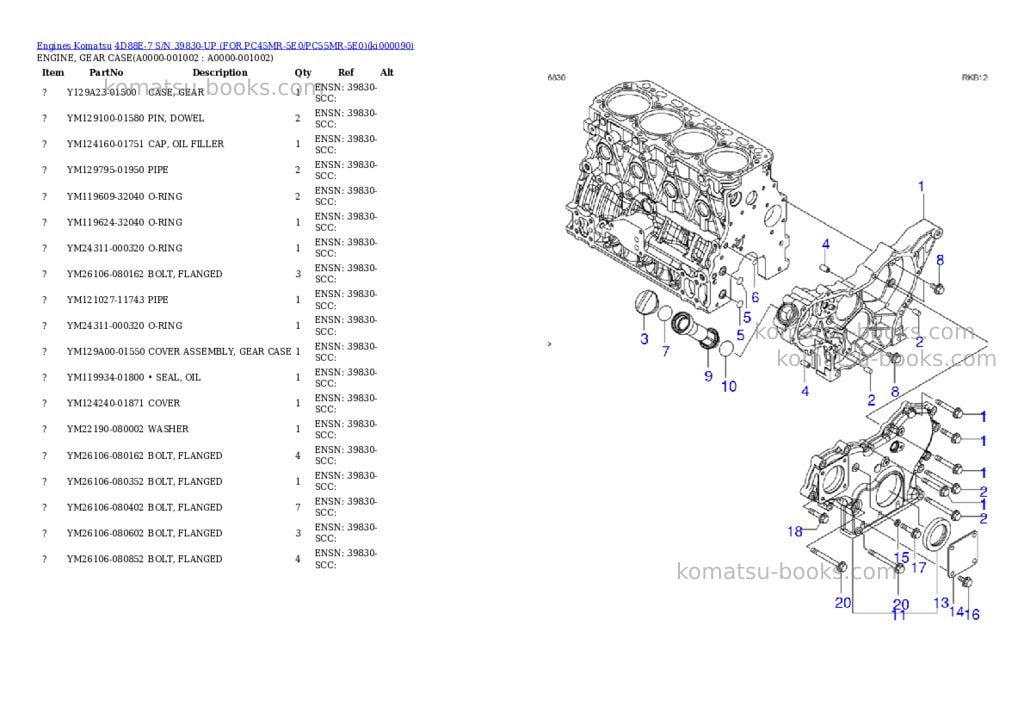Click the 'SEAL, OIL' description
Viewport: 1024px width, 725px height.
[178, 378]
